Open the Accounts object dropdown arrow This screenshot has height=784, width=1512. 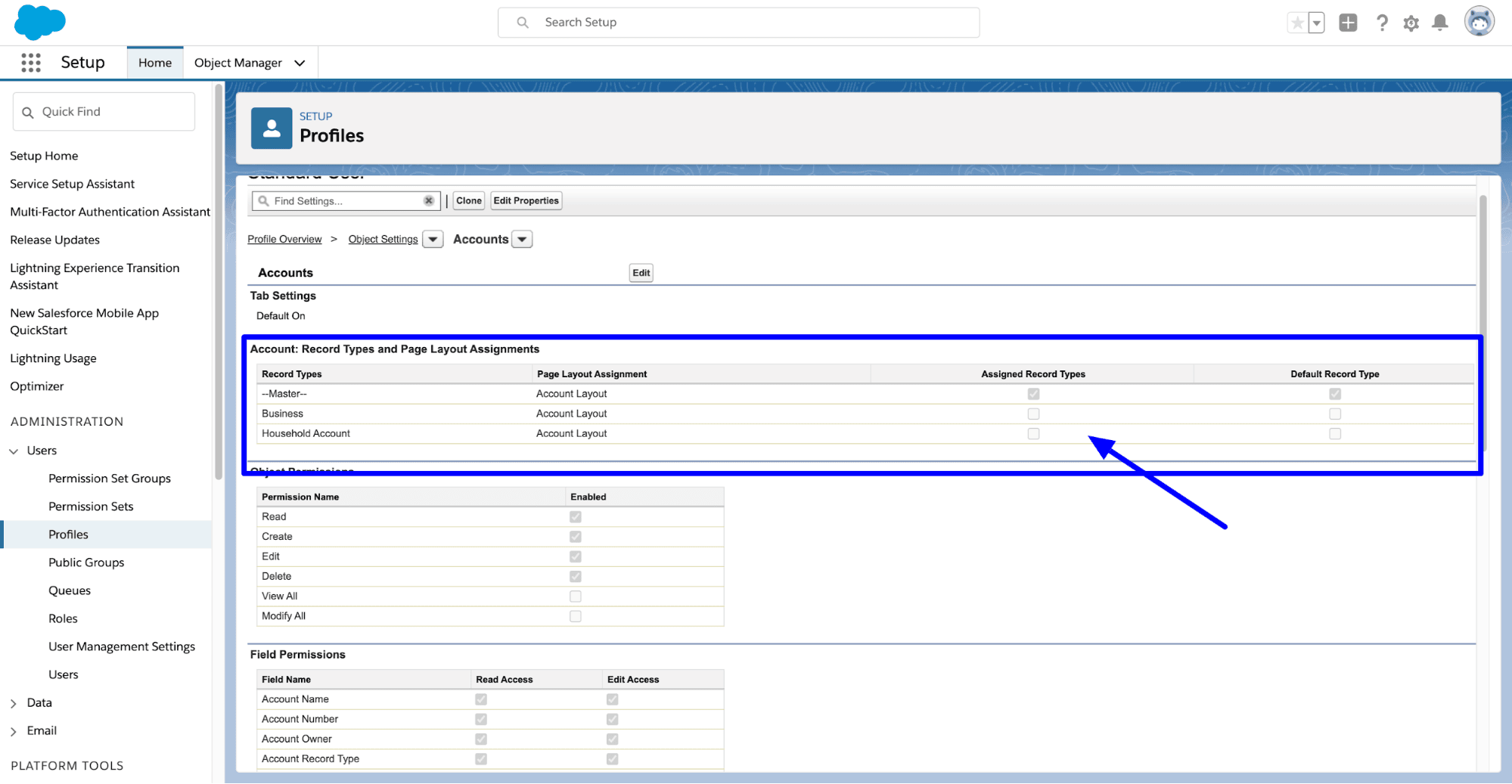[522, 240]
